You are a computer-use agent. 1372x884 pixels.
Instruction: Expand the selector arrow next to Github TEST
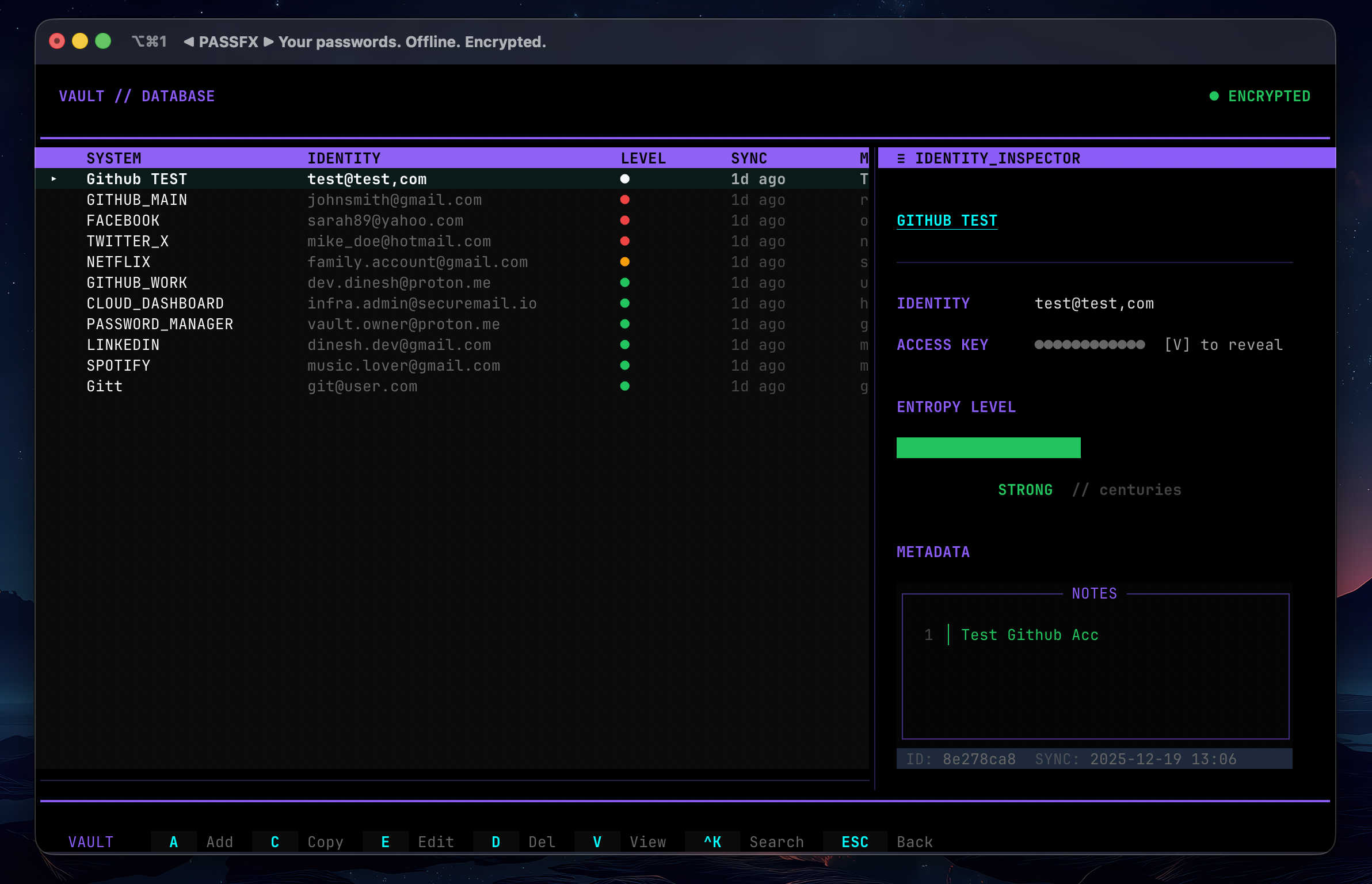[54, 179]
